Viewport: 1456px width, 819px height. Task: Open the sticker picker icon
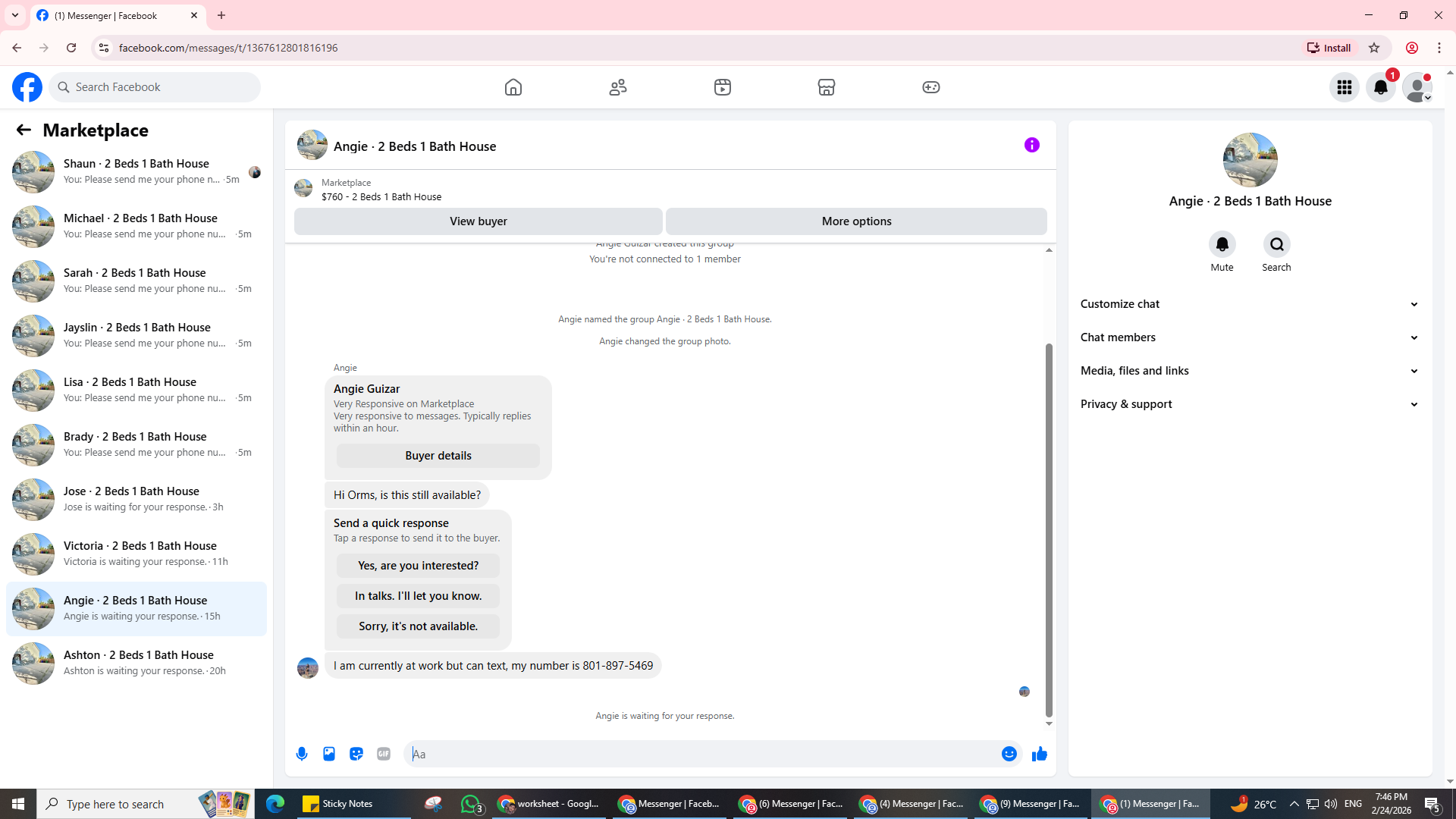click(x=356, y=754)
